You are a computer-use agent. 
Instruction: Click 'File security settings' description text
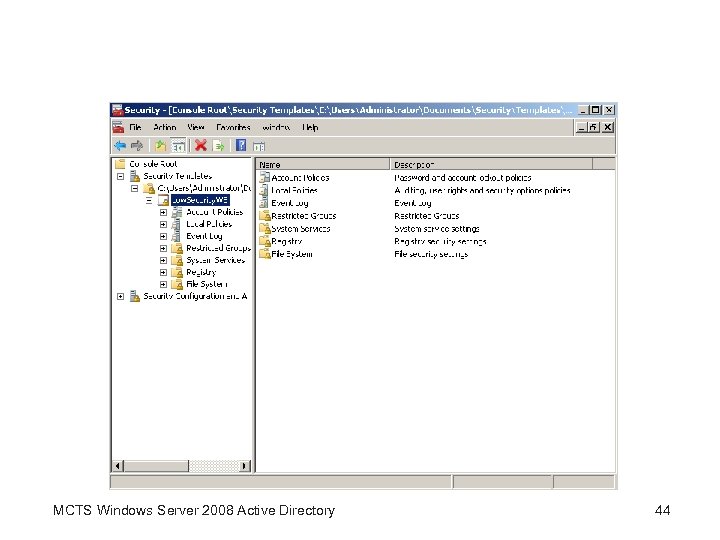tap(431, 254)
